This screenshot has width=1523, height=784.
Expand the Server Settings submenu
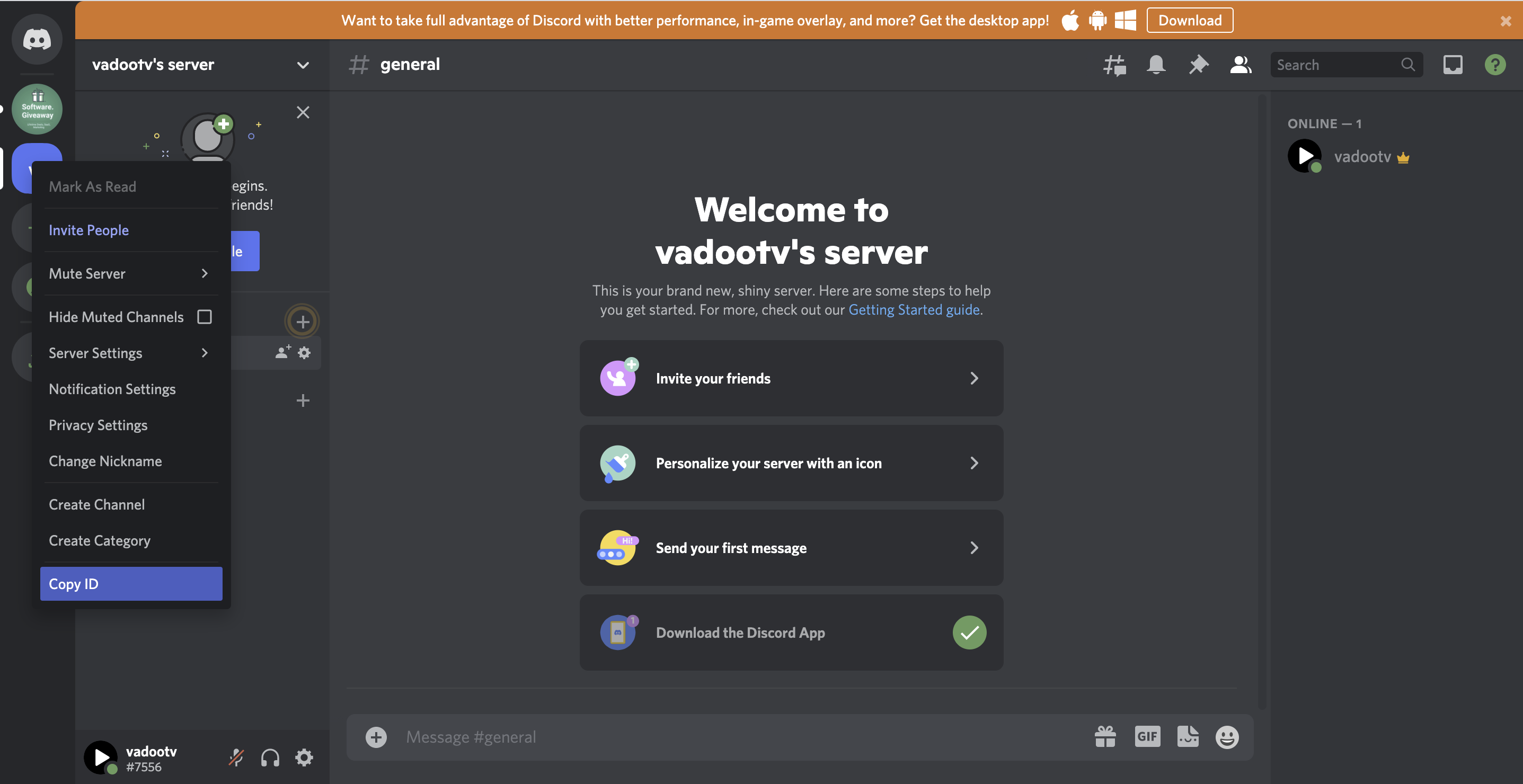coord(131,353)
